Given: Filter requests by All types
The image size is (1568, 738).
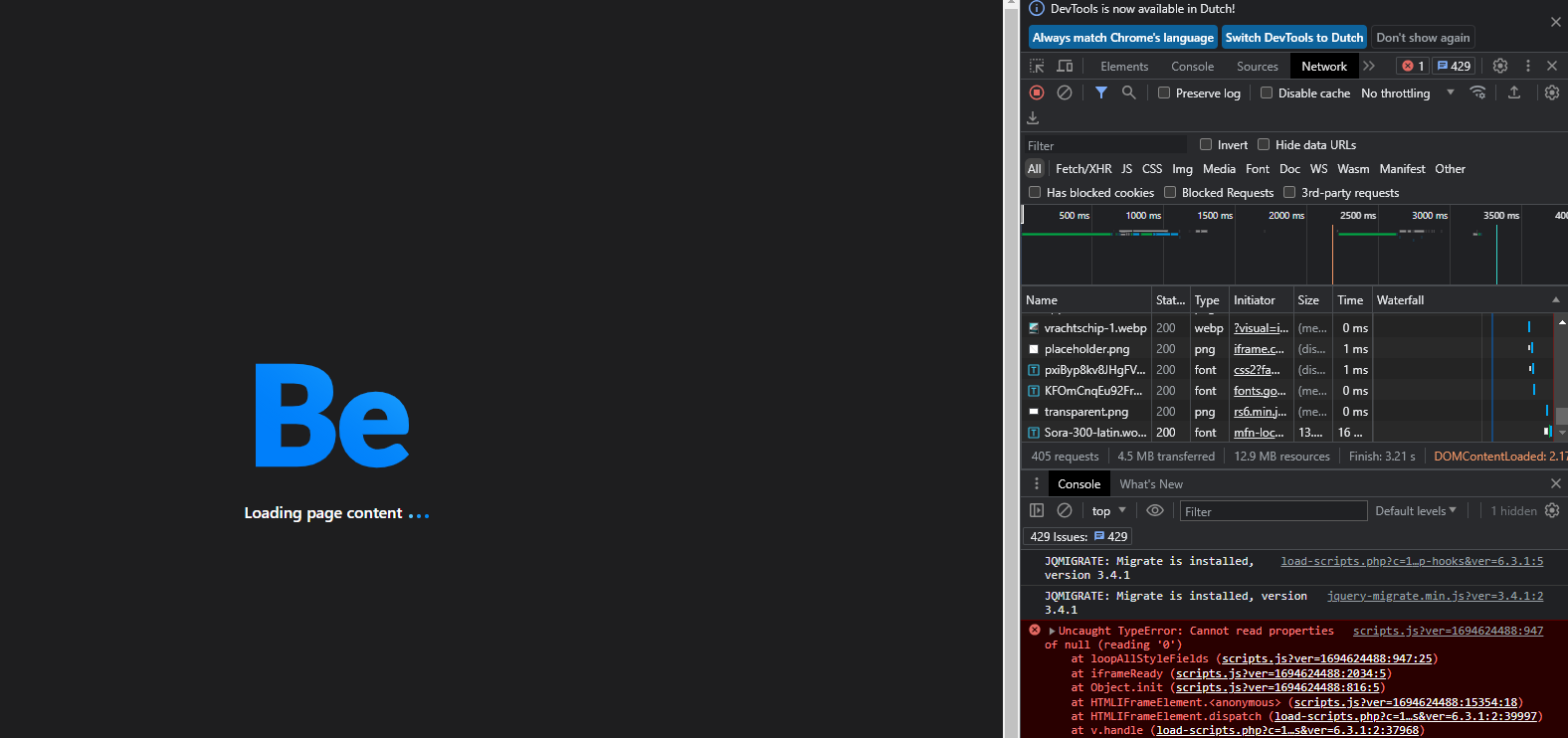Looking at the screenshot, I should 1035,168.
